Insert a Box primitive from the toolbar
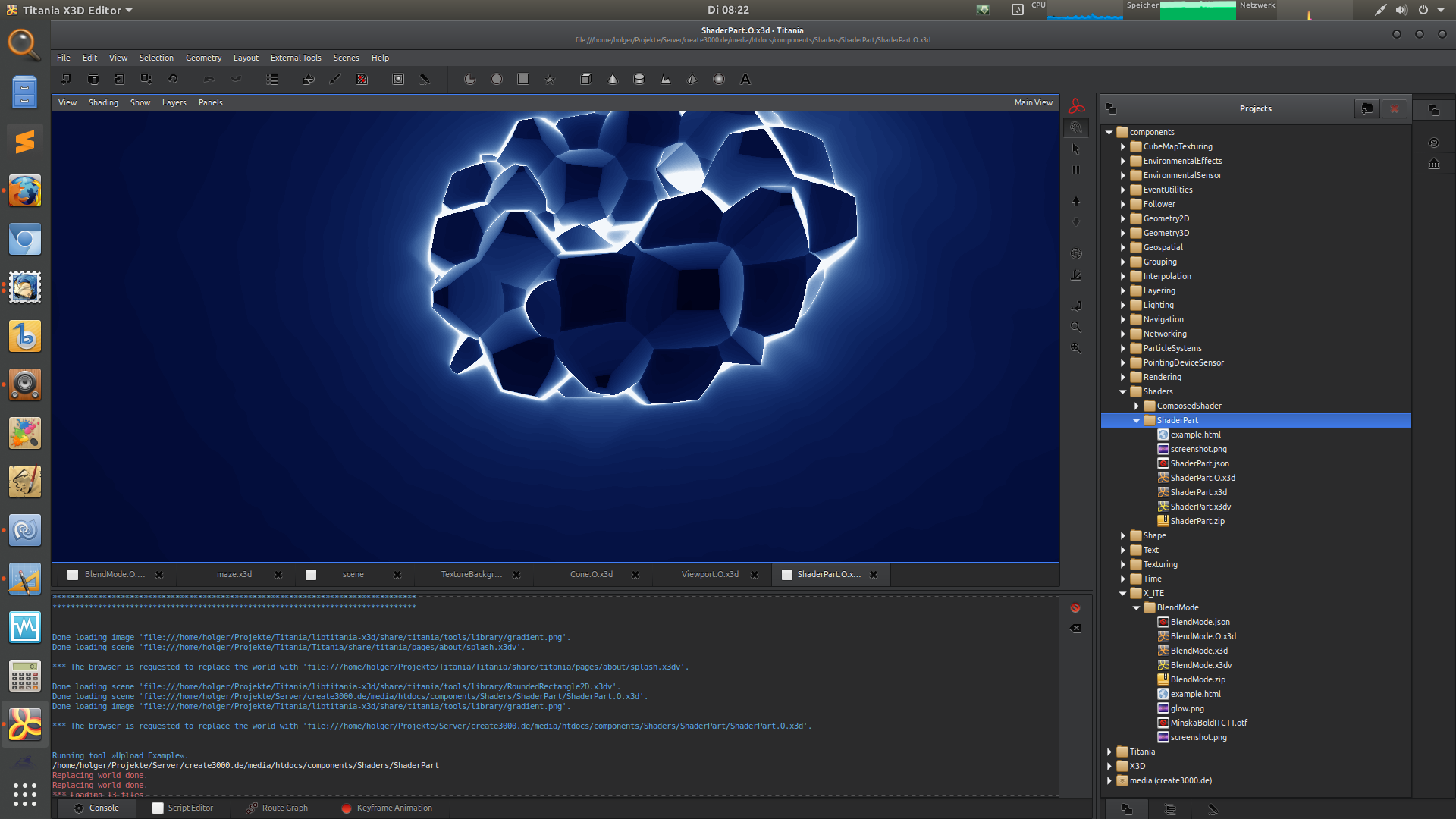 pyautogui.click(x=585, y=79)
